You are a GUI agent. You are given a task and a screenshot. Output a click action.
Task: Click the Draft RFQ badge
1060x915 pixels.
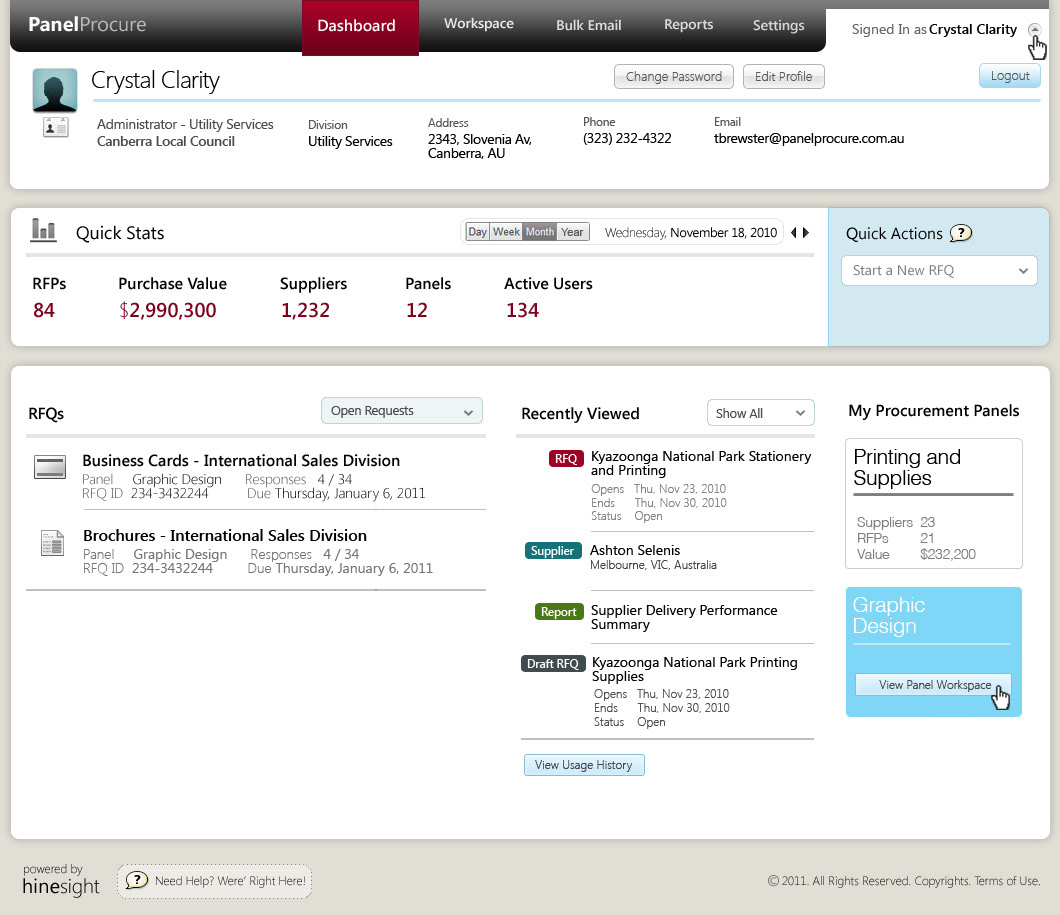point(552,664)
